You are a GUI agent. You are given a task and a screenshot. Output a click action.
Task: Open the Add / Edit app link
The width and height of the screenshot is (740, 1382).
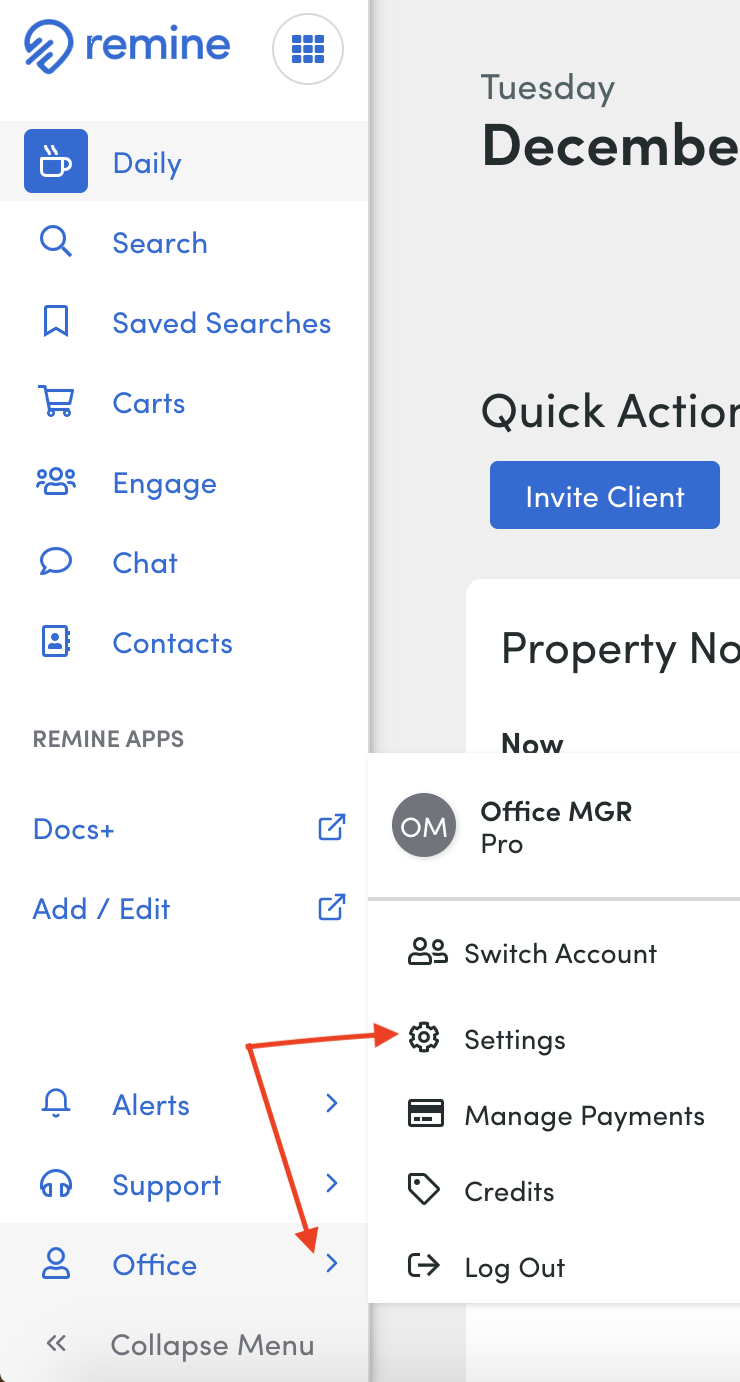[102, 909]
